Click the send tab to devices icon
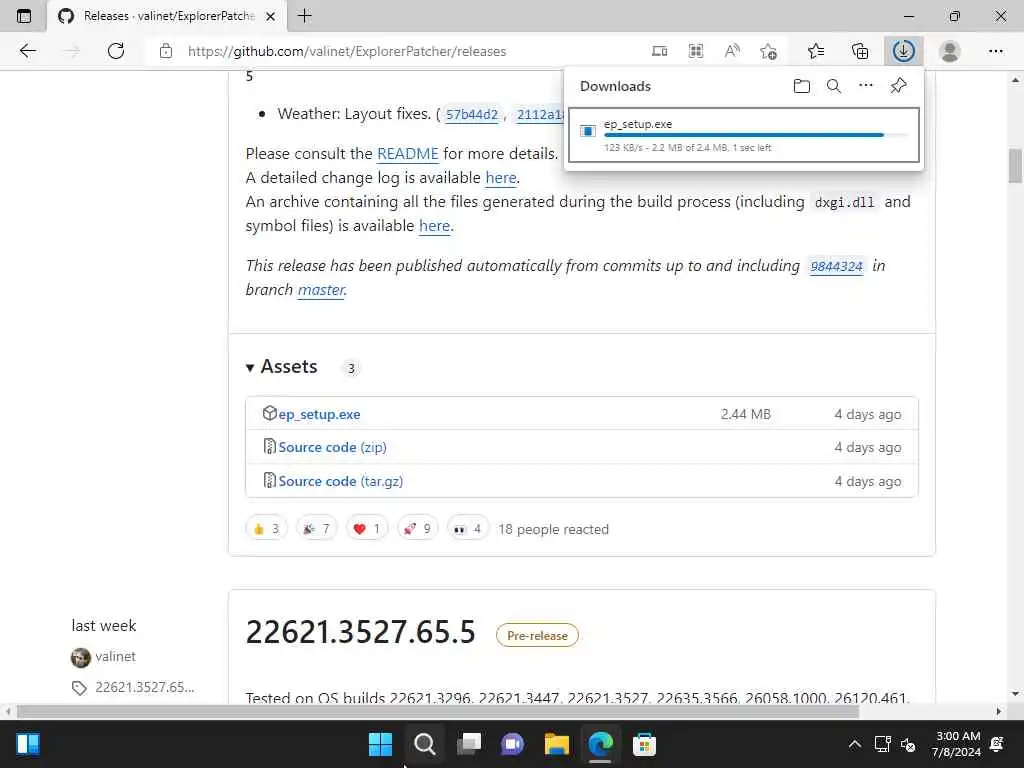1024x768 pixels. tap(660, 51)
